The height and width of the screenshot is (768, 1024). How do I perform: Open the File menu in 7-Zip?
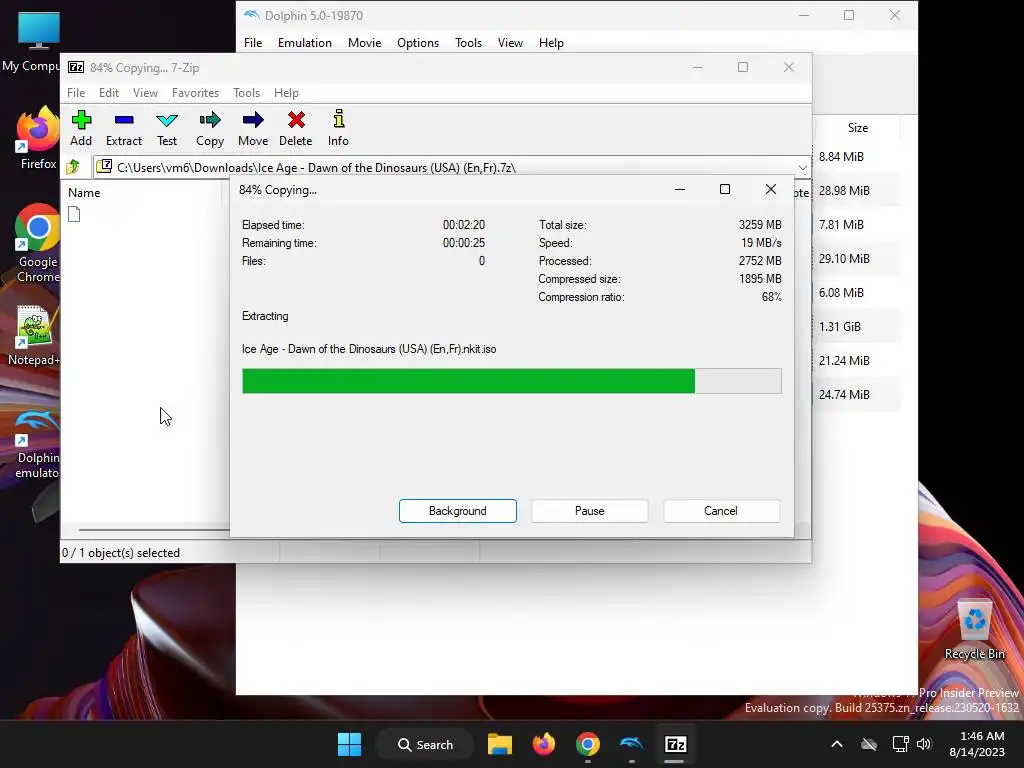(x=76, y=93)
